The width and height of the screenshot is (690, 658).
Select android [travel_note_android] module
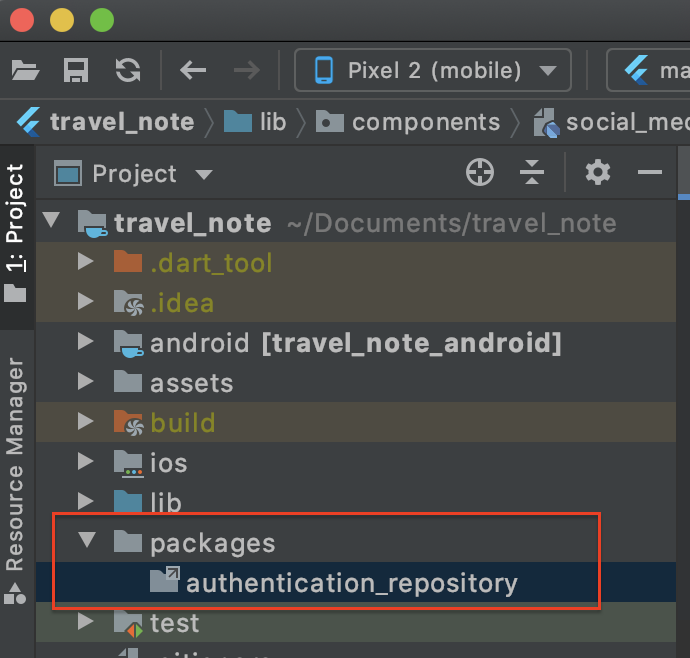(x=356, y=342)
